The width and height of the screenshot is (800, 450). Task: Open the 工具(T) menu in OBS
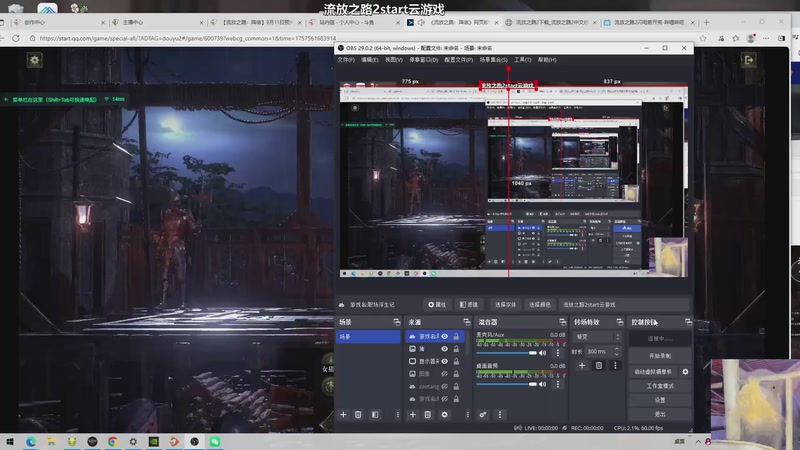click(x=522, y=60)
